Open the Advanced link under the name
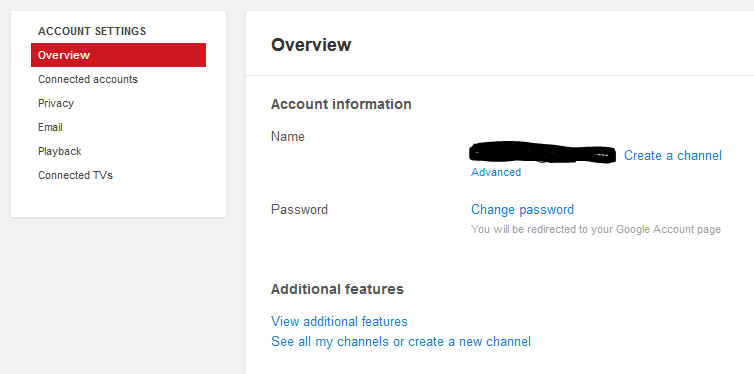754x374 pixels. 496,172
